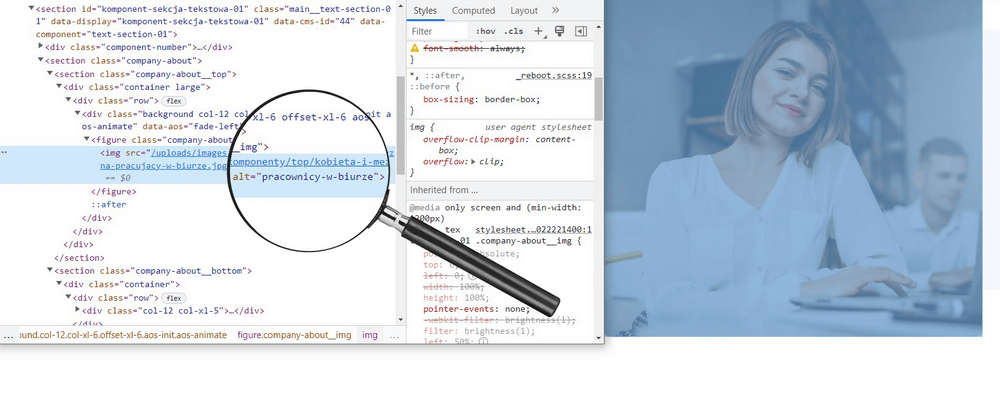The height and width of the screenshot is (393, 1000).
Task: Expand the component-number div node
Action: pos(41,47)
